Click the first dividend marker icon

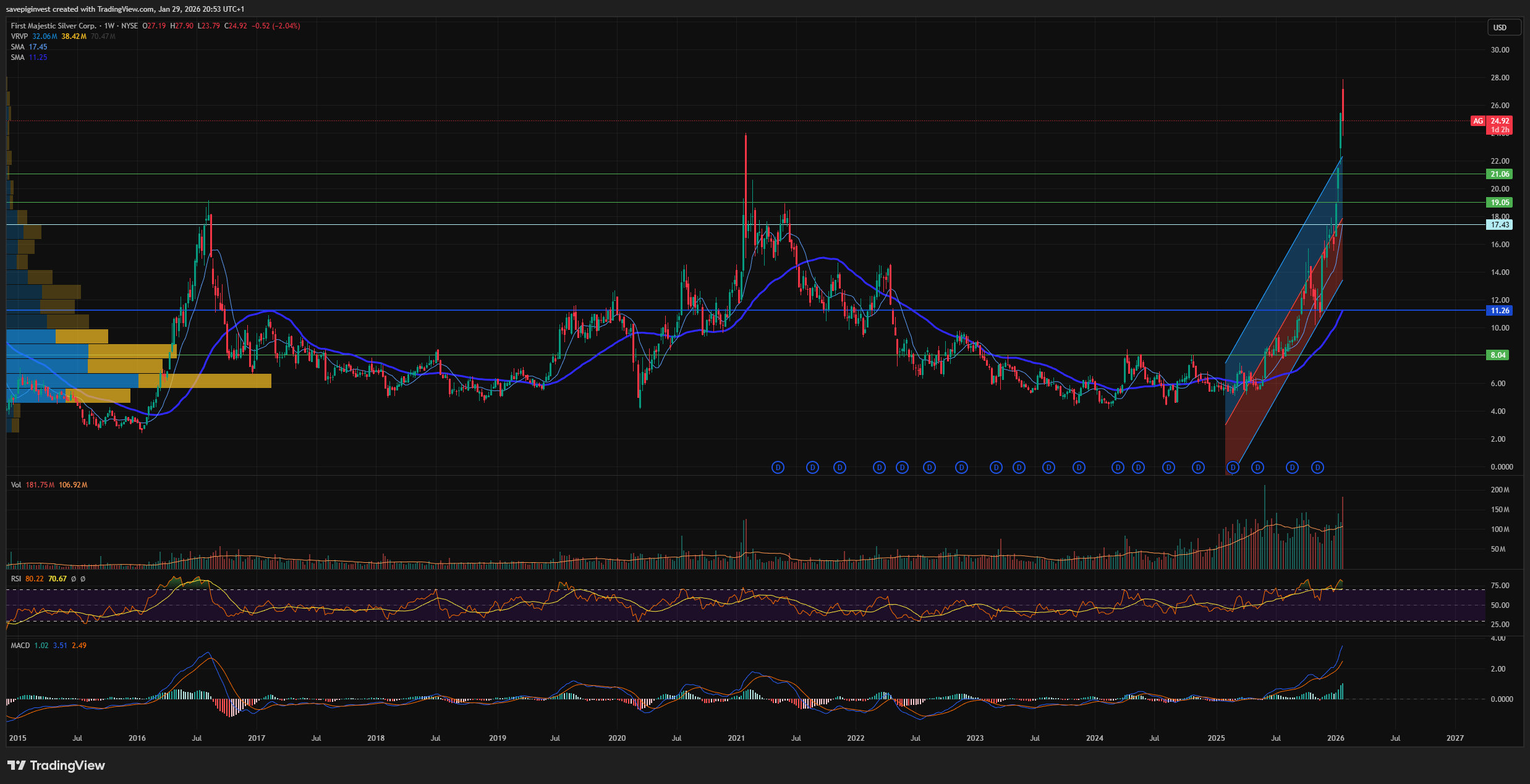(778, 468)
